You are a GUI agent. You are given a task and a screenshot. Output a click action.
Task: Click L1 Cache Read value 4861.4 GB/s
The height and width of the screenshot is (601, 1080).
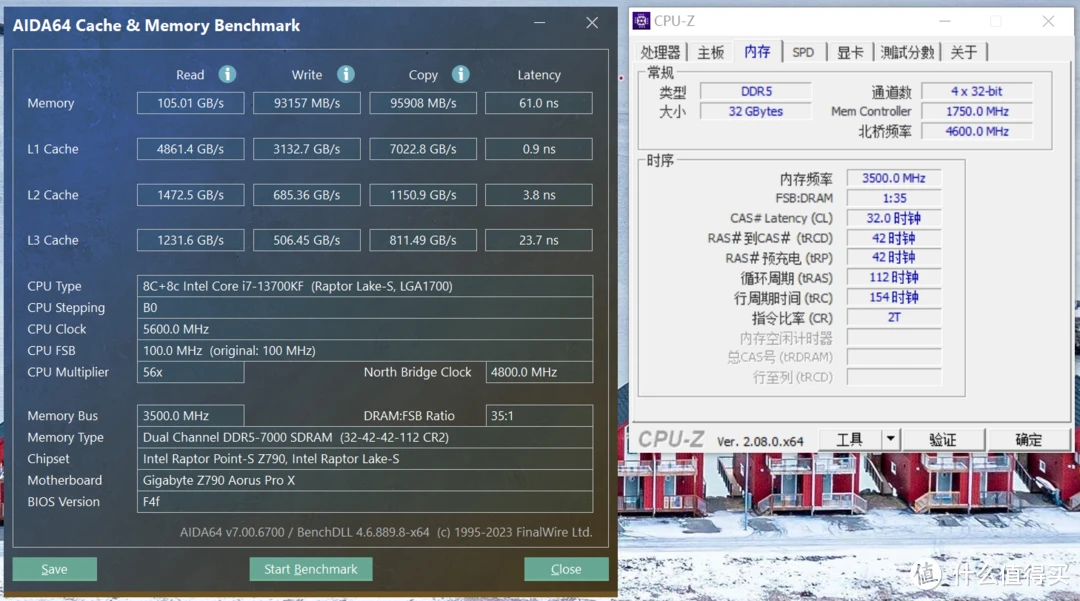pyautogui.click(x=190, y=149)
